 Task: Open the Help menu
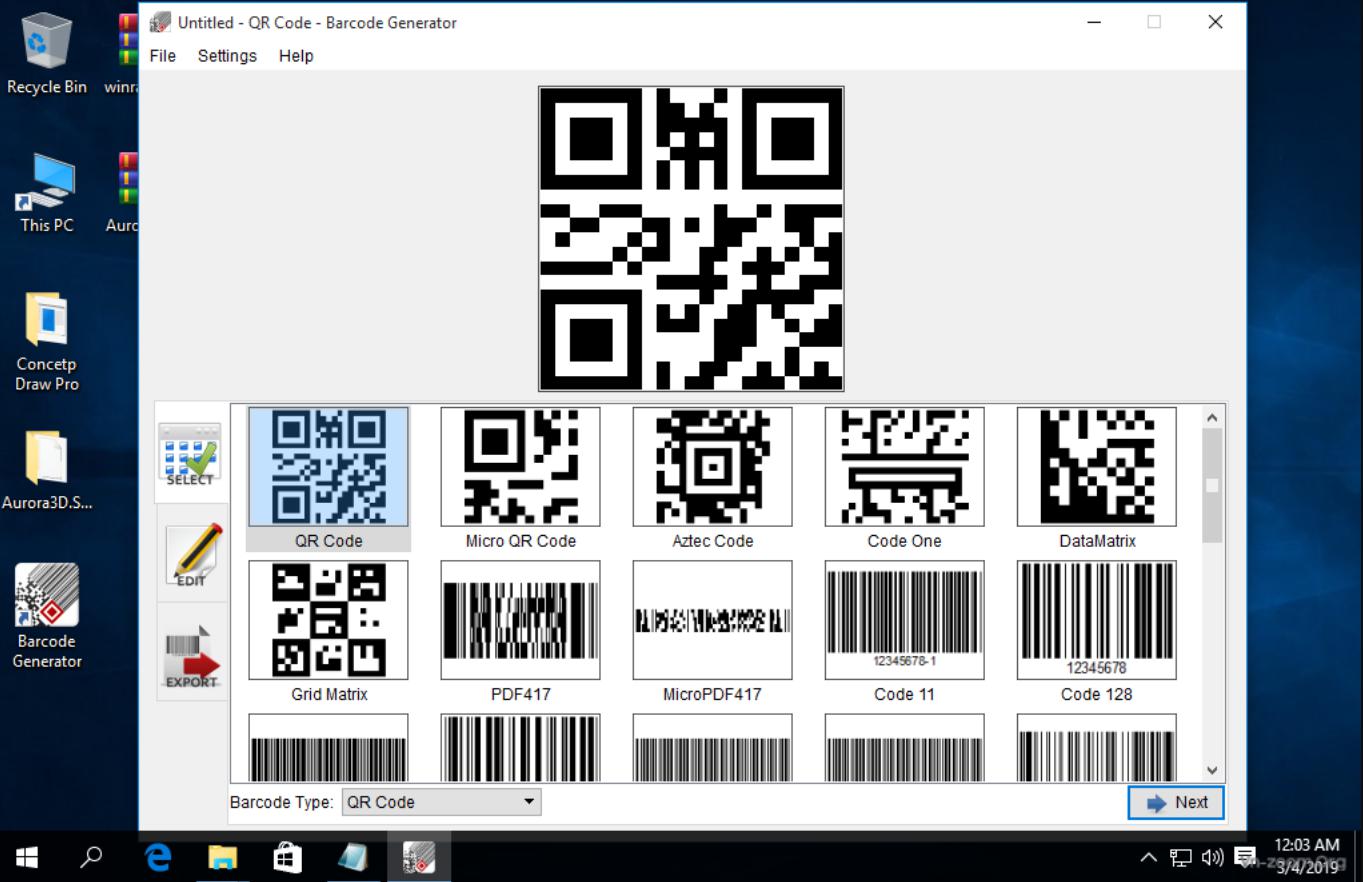click(x=296, y=56)
